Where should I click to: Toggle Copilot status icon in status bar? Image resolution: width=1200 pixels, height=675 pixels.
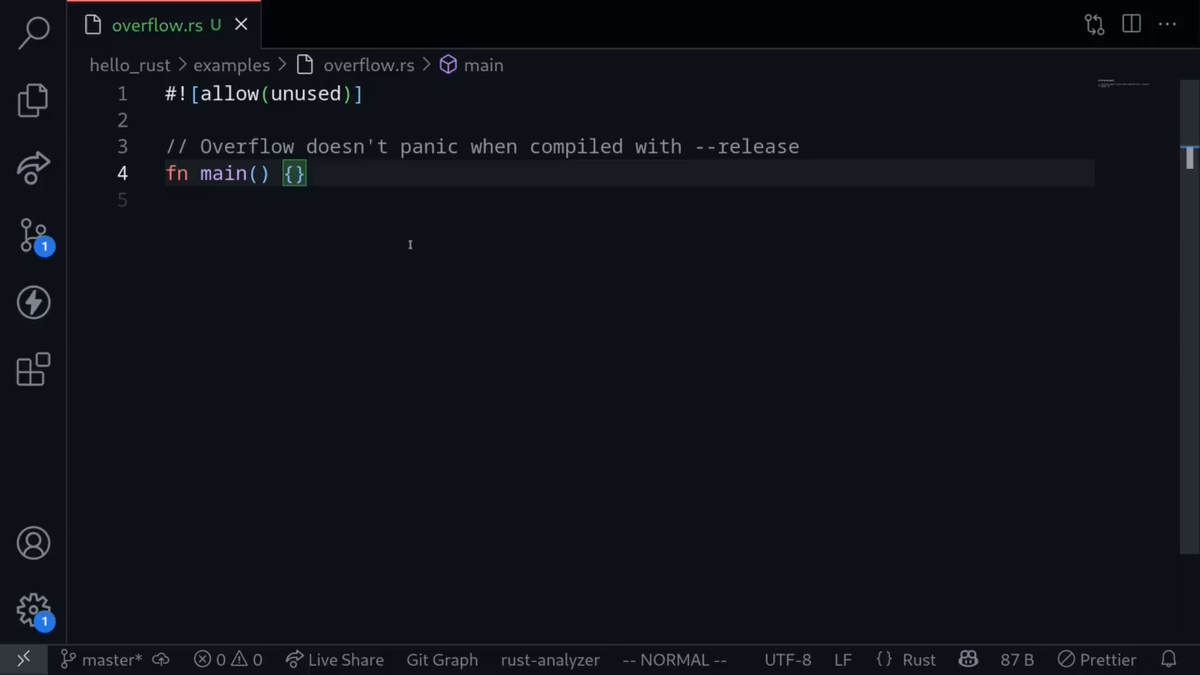967,659
